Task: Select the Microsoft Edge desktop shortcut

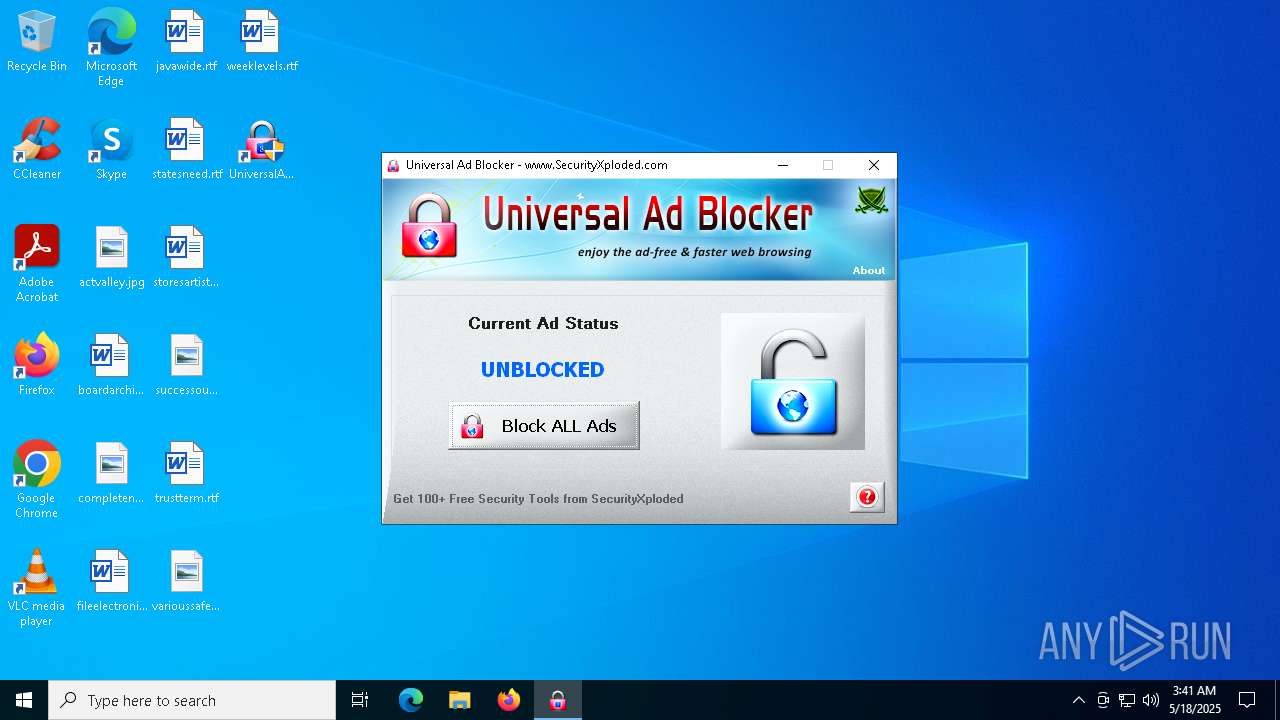Action: click(x=111, y=48)
